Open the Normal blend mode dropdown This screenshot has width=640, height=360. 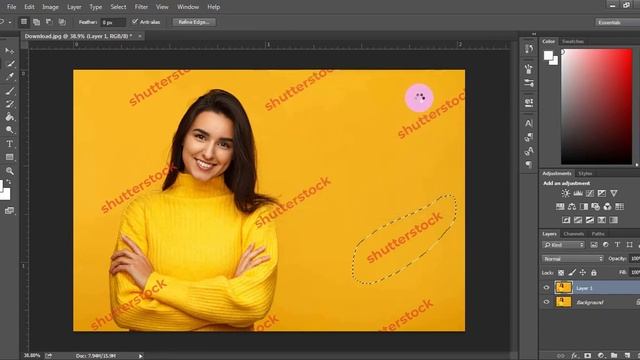(573, 259)
